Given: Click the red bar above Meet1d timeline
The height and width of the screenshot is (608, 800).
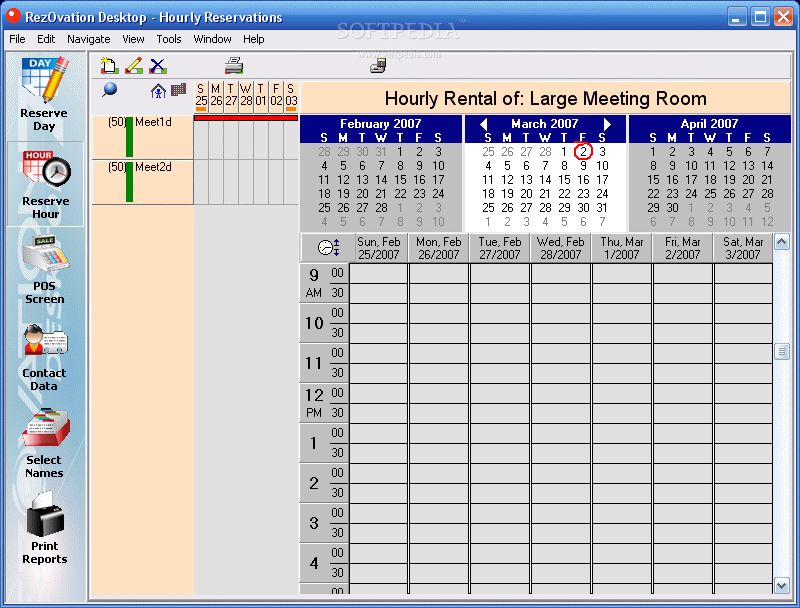Looking at the screenshot, I should (x=246, y=118).
